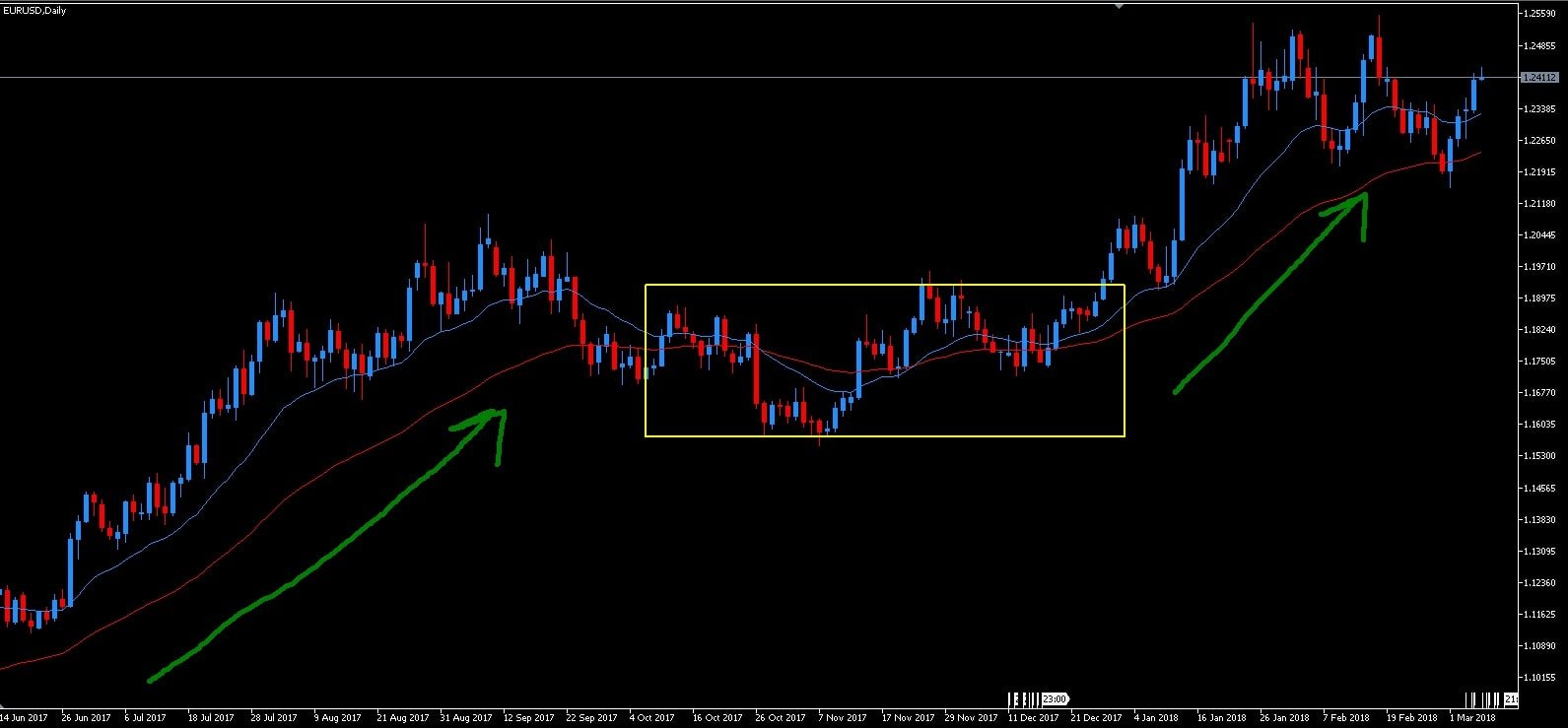
Task: Click the 28 Jul 2017 date label
Action: pyautogui.click(x=274, y=717)
